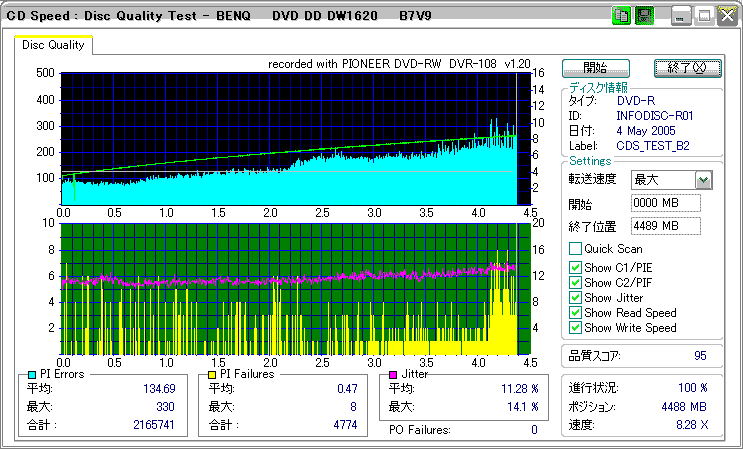Click the floppy disk save icon in title bar
The width and height of the screenshot is (743, 449).
644,15
